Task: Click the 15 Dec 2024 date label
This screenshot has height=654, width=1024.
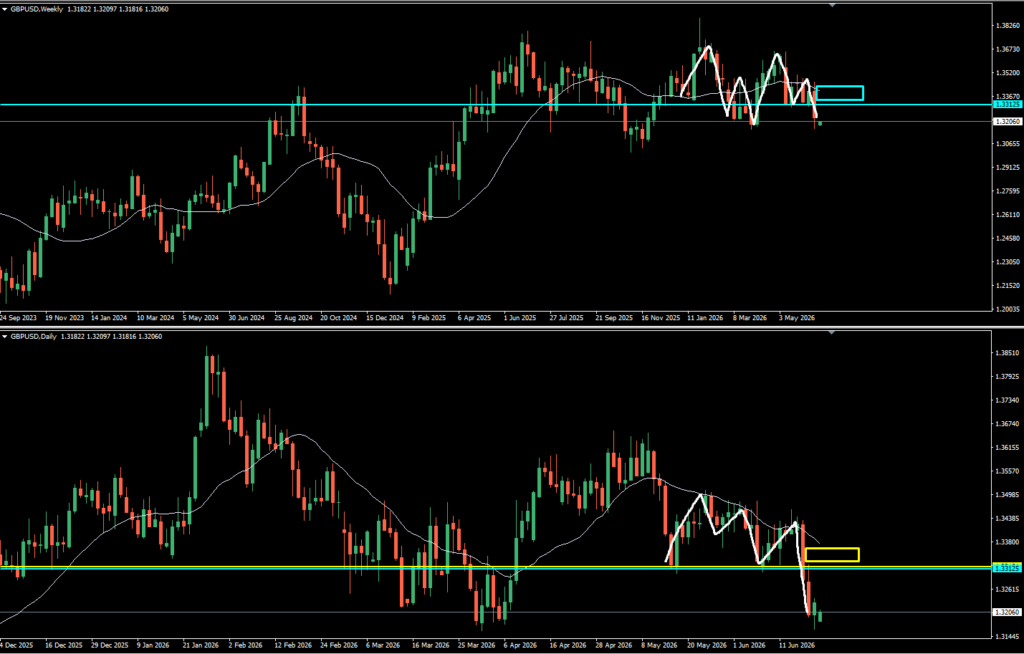Action: [385, 318]
